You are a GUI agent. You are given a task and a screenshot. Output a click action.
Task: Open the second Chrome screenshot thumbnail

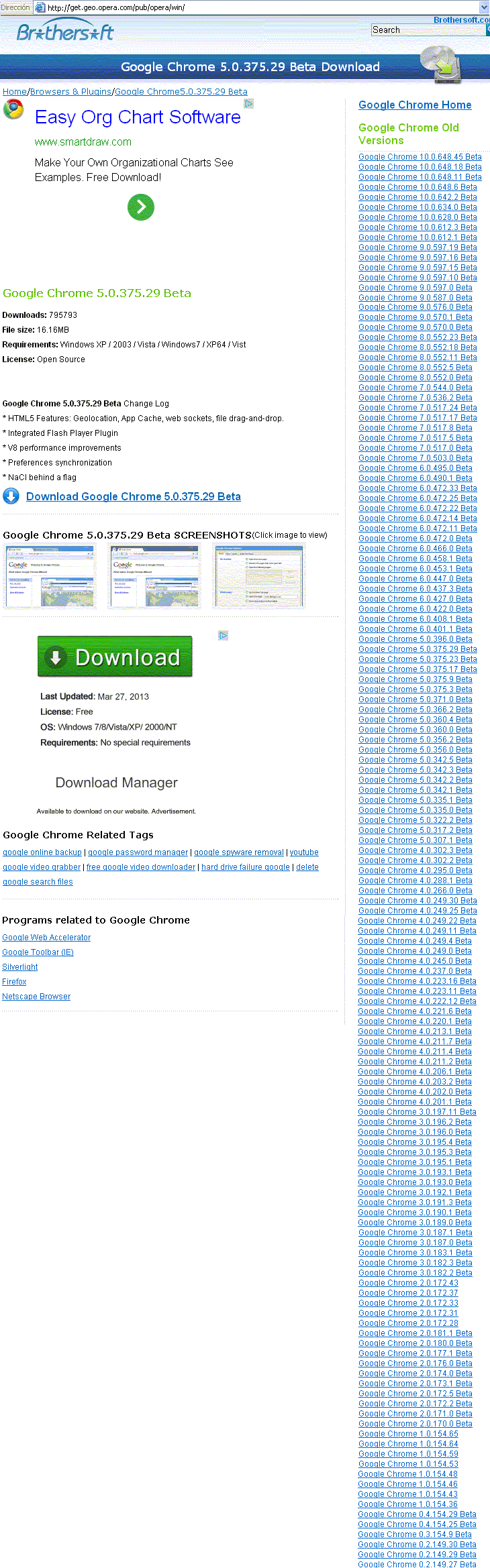155,576
